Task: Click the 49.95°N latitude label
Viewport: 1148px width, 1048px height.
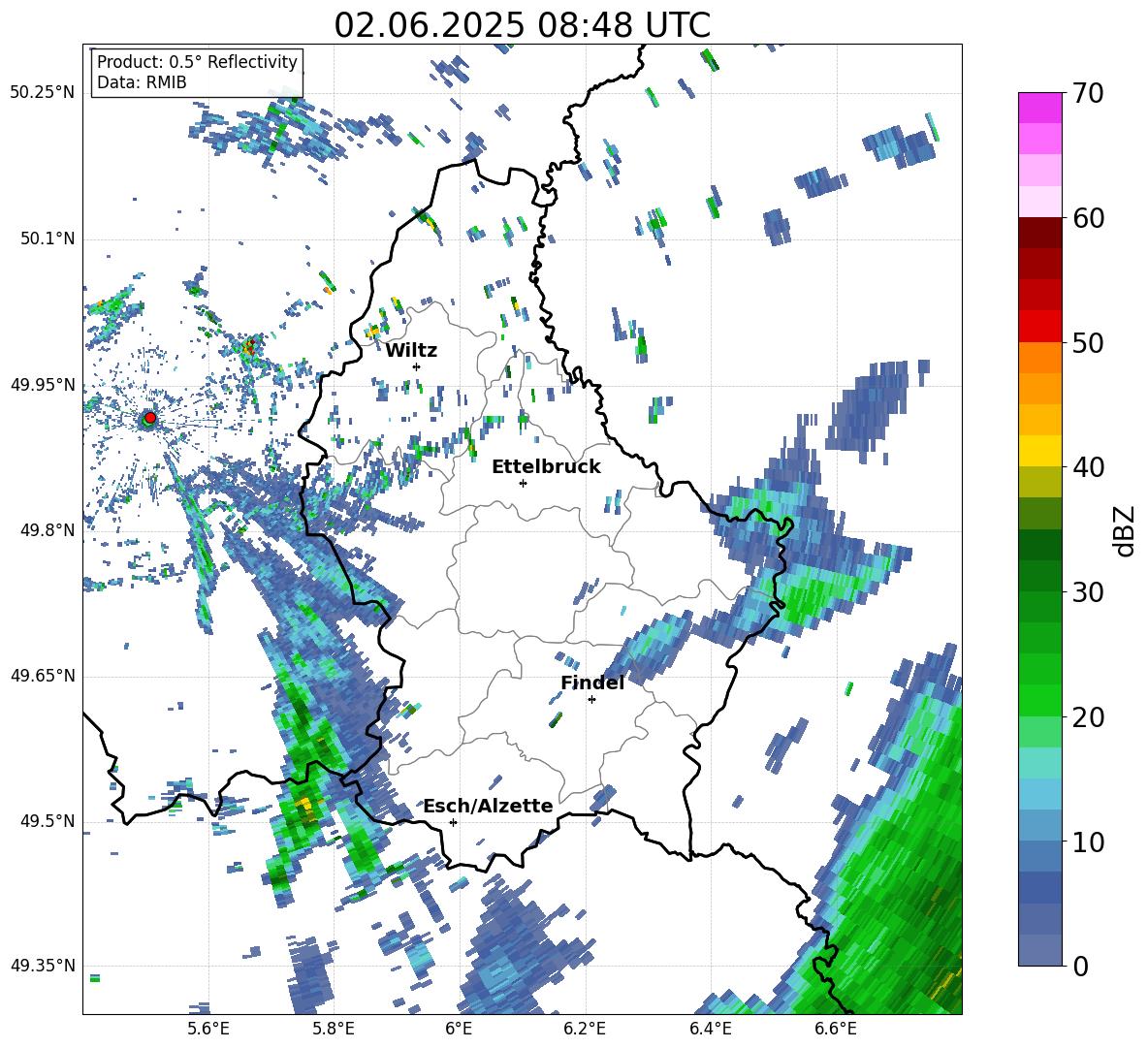Action: (43, 385)
